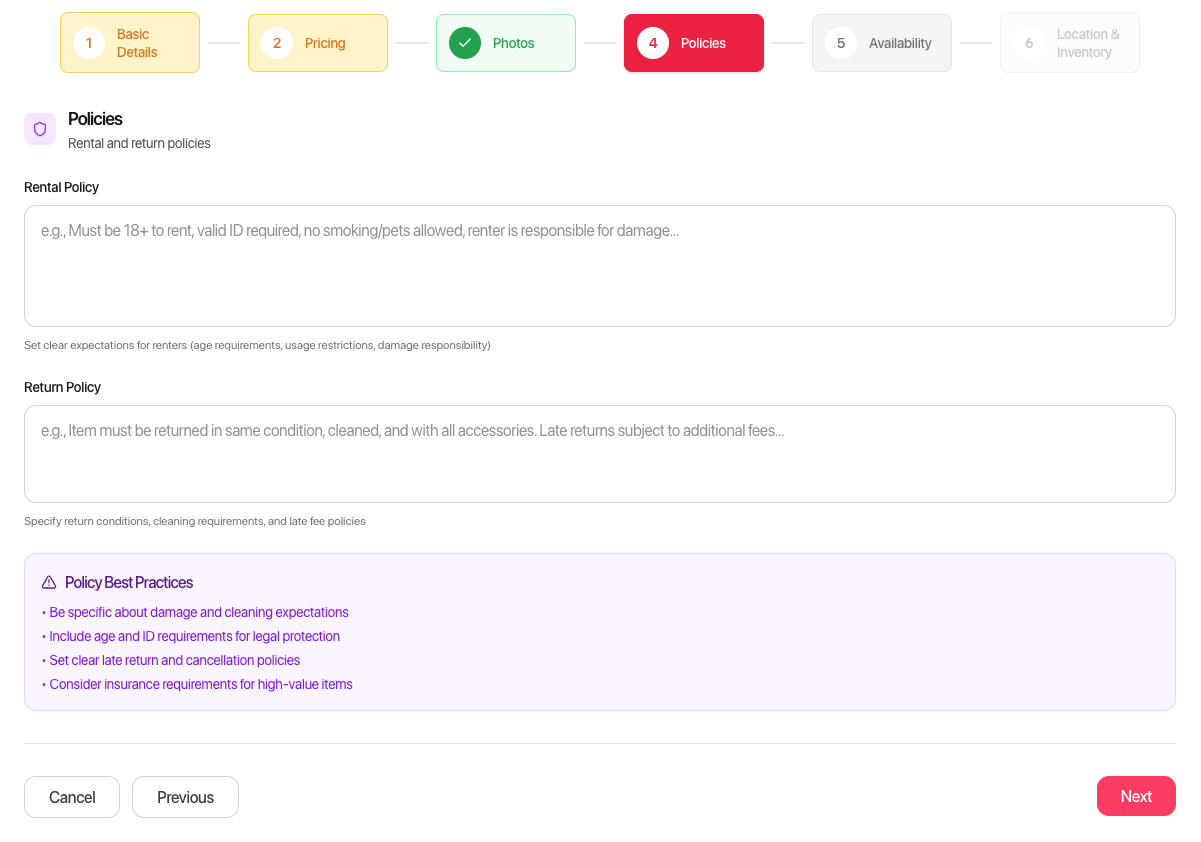Open the Location & Inventory step
This screenshot has width=1201, height=842.
(x=1070, y=43)
